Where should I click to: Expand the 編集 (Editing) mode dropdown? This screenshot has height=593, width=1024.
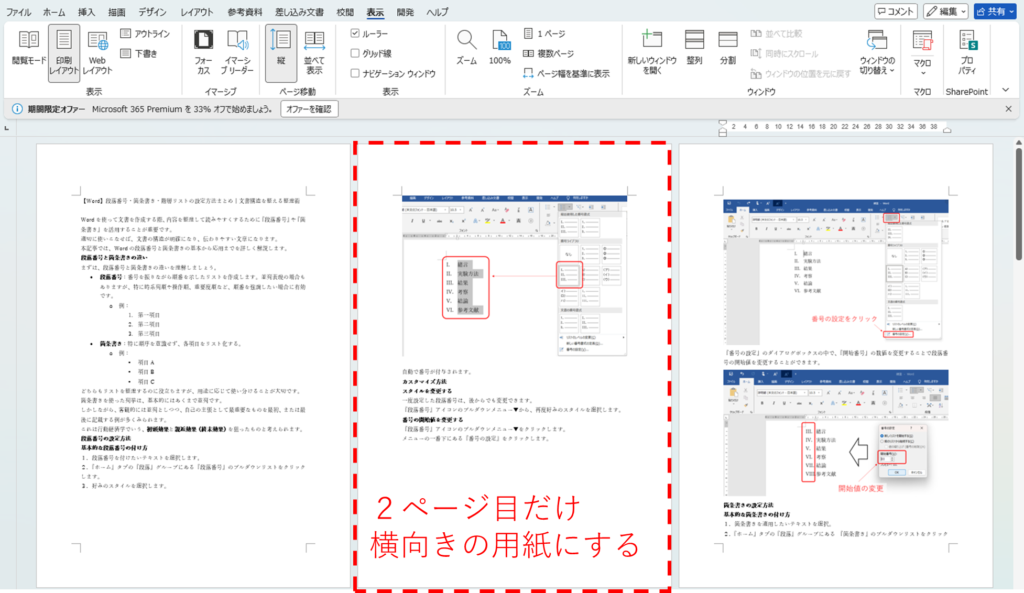tap(945, 11)
